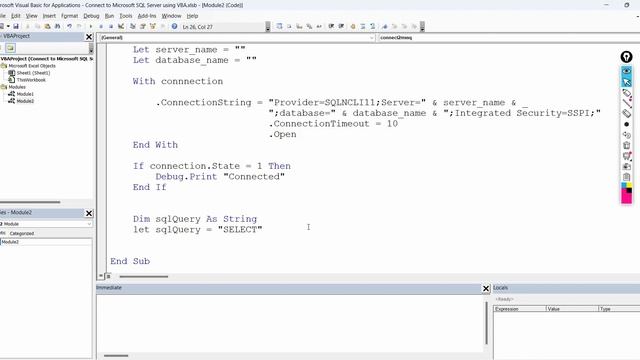Clear annotations with the trash icon

coord(627,145)
